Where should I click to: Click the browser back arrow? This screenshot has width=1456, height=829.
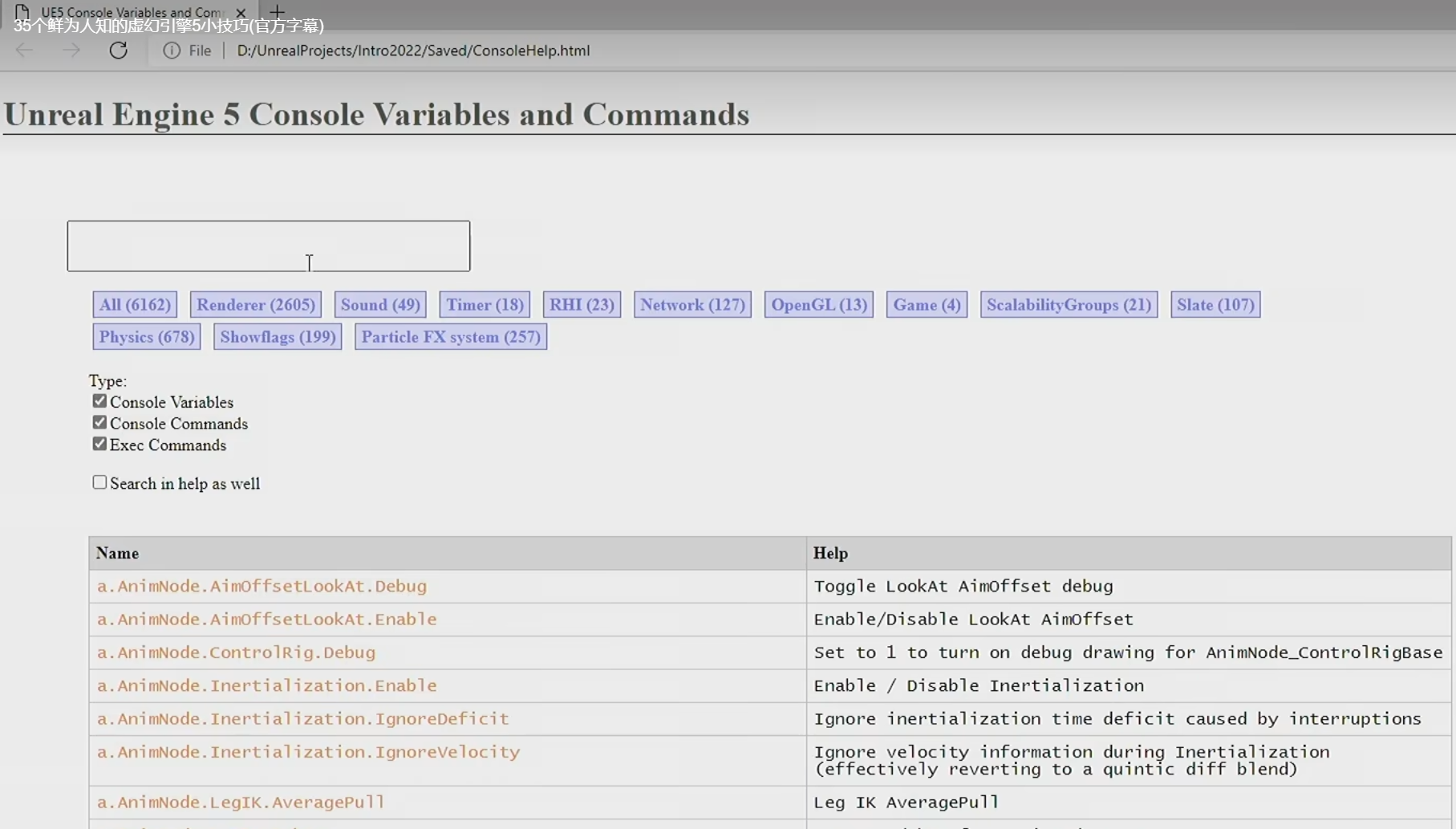tap(25, 51)
